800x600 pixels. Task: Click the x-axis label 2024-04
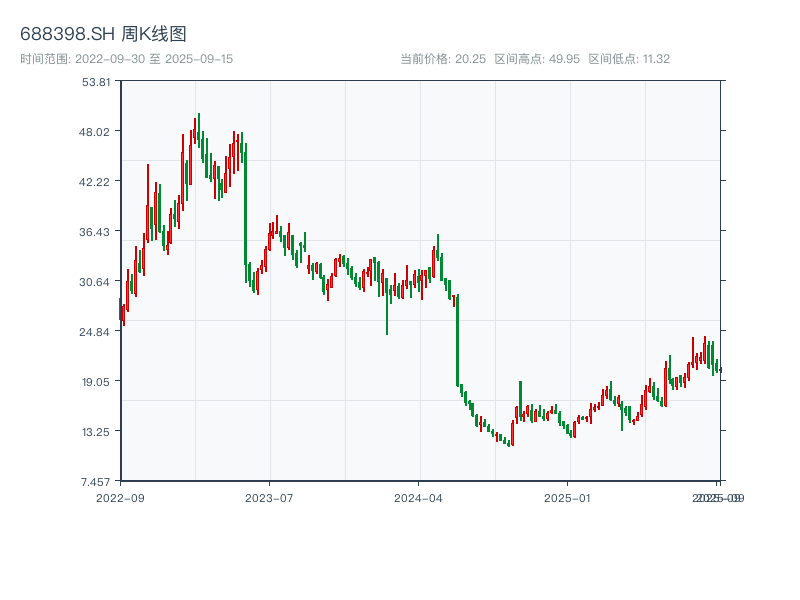click(418, 498)
